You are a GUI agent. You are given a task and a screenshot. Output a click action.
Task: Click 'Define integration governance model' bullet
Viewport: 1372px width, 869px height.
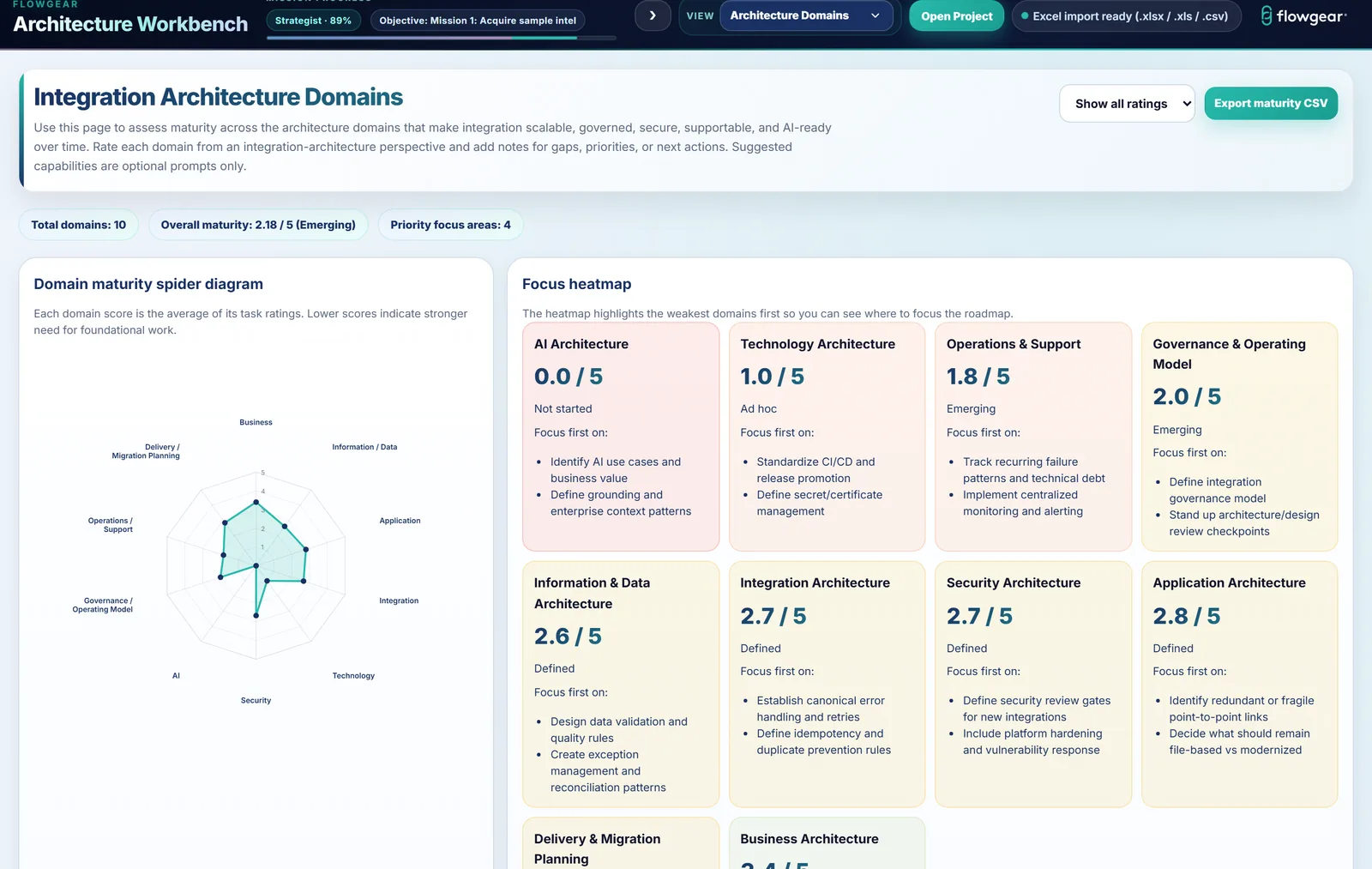(x=1218, y=490)
